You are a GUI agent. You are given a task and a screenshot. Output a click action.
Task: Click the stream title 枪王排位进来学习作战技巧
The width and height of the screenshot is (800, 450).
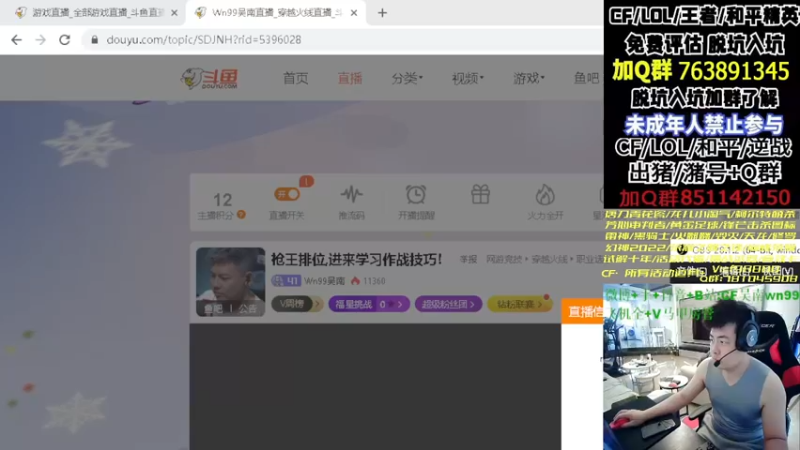tap(356, 259)
